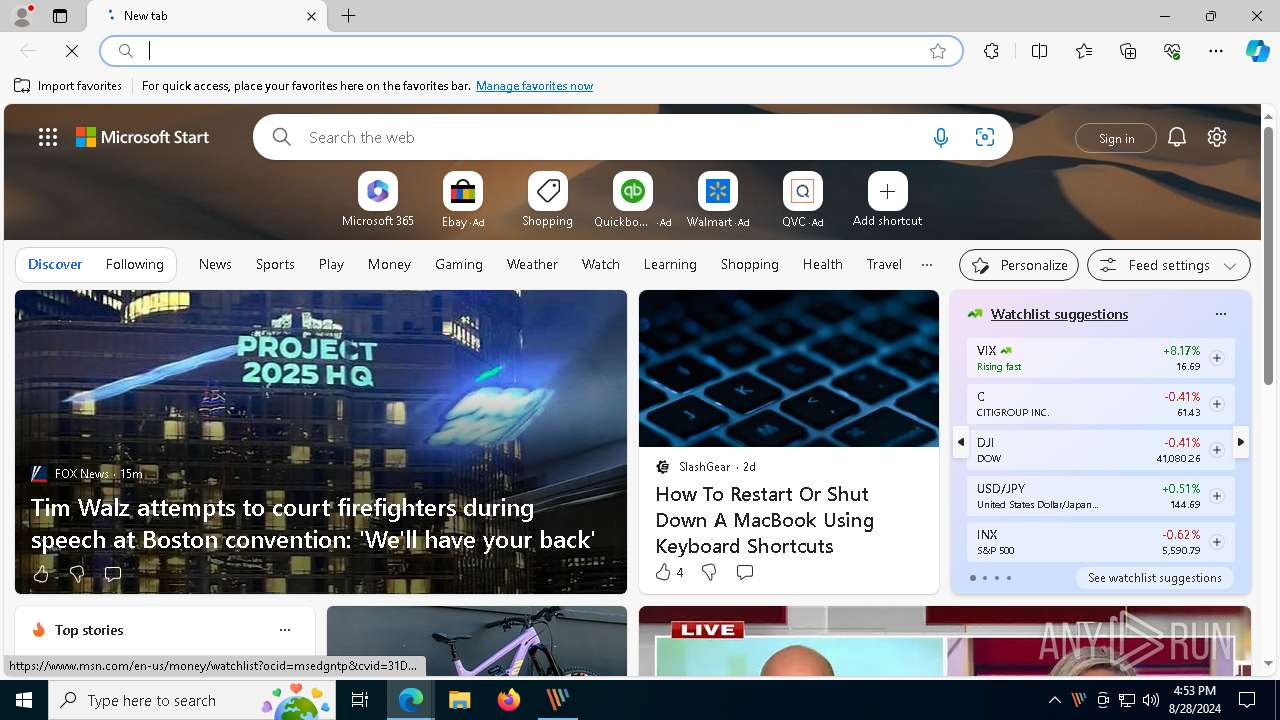Open browser Extensions puzzle icon
The width and height of the screenshot is (1280, 720).
(991, 51)
